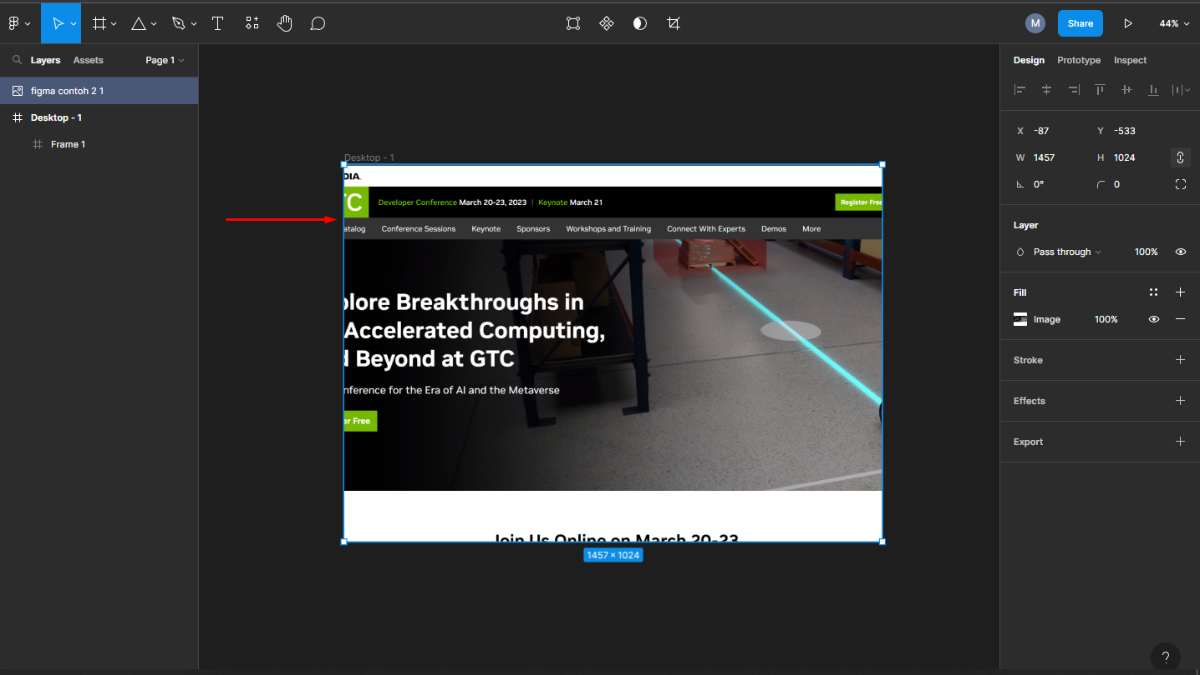
Task: Select the Pen tool
Action: coord(179,23)
